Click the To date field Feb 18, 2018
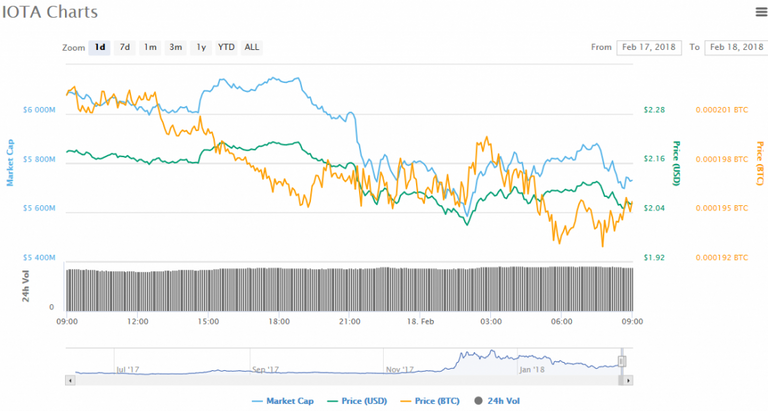 coord(736,48)
